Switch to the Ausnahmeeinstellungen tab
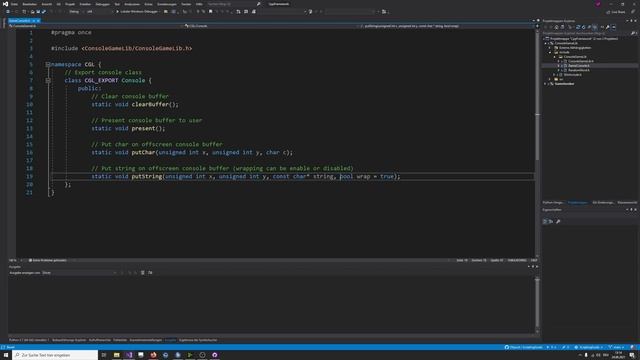The image size is (640, 360). pyautogui.click(x=146, y=340)
